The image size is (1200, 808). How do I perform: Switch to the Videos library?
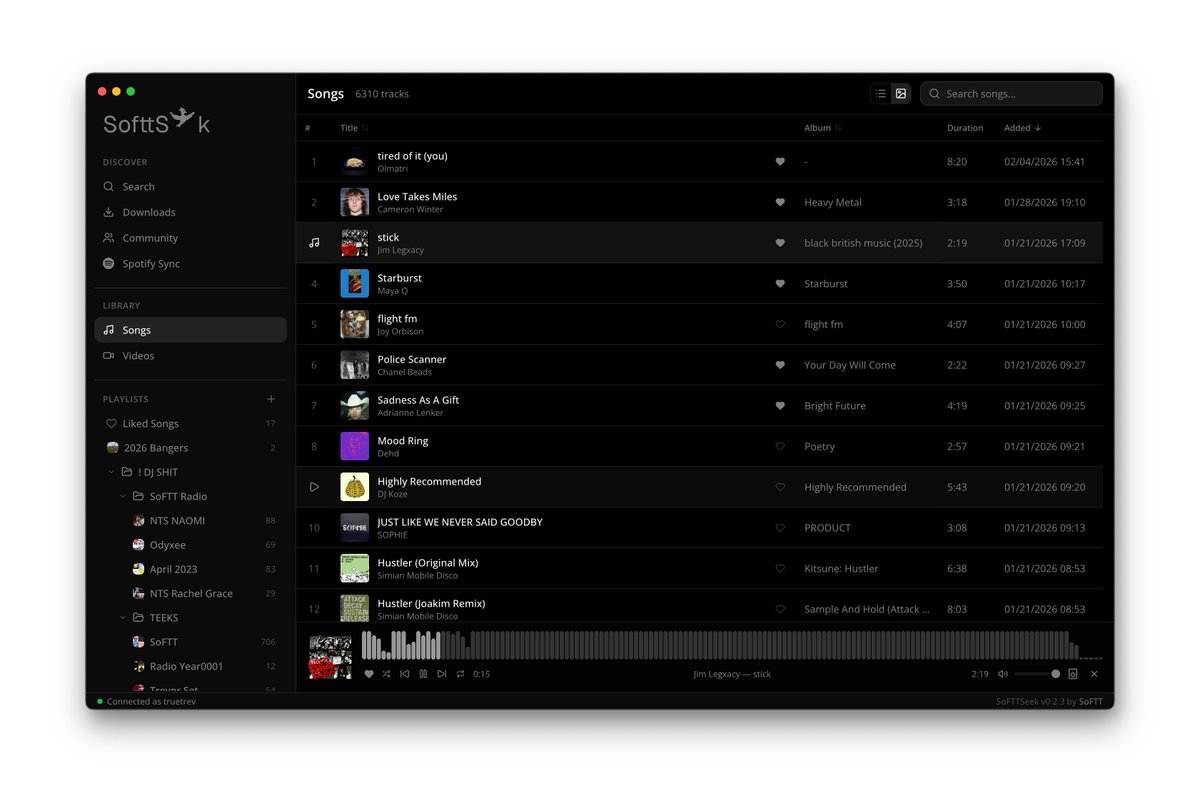[x=190, y=356]
